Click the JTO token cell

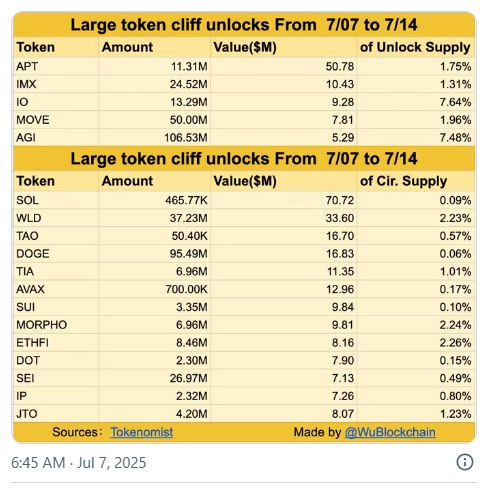click(x=56, y=414)
